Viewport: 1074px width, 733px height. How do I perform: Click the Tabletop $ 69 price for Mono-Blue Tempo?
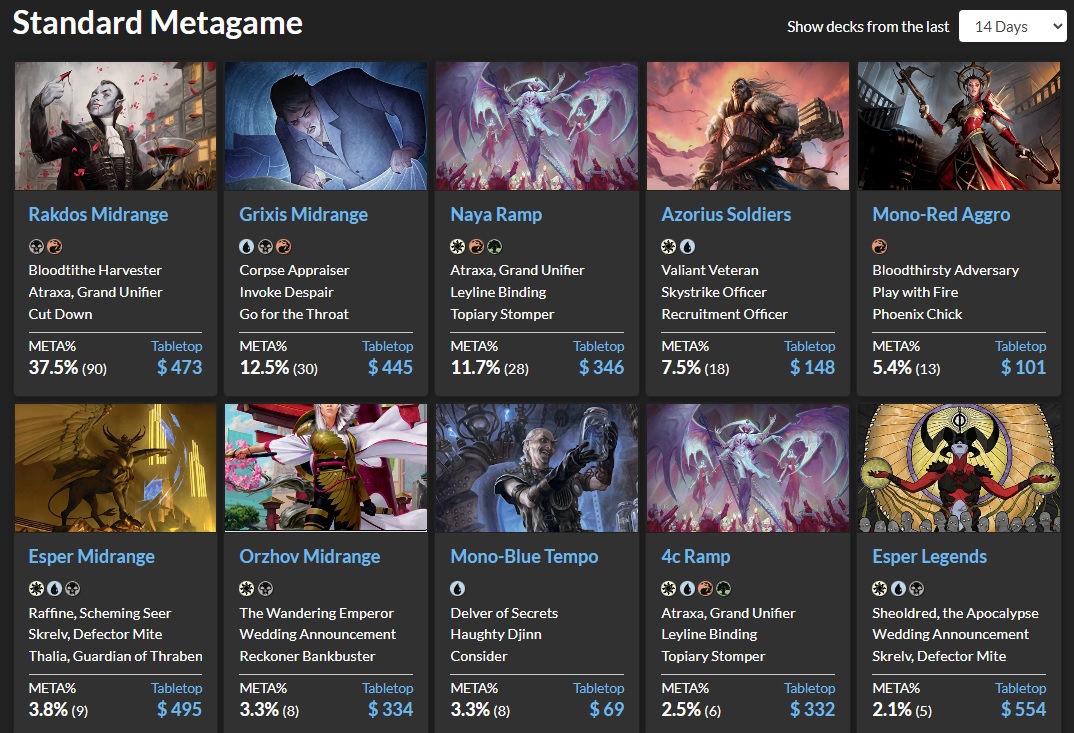coord(607,709)
